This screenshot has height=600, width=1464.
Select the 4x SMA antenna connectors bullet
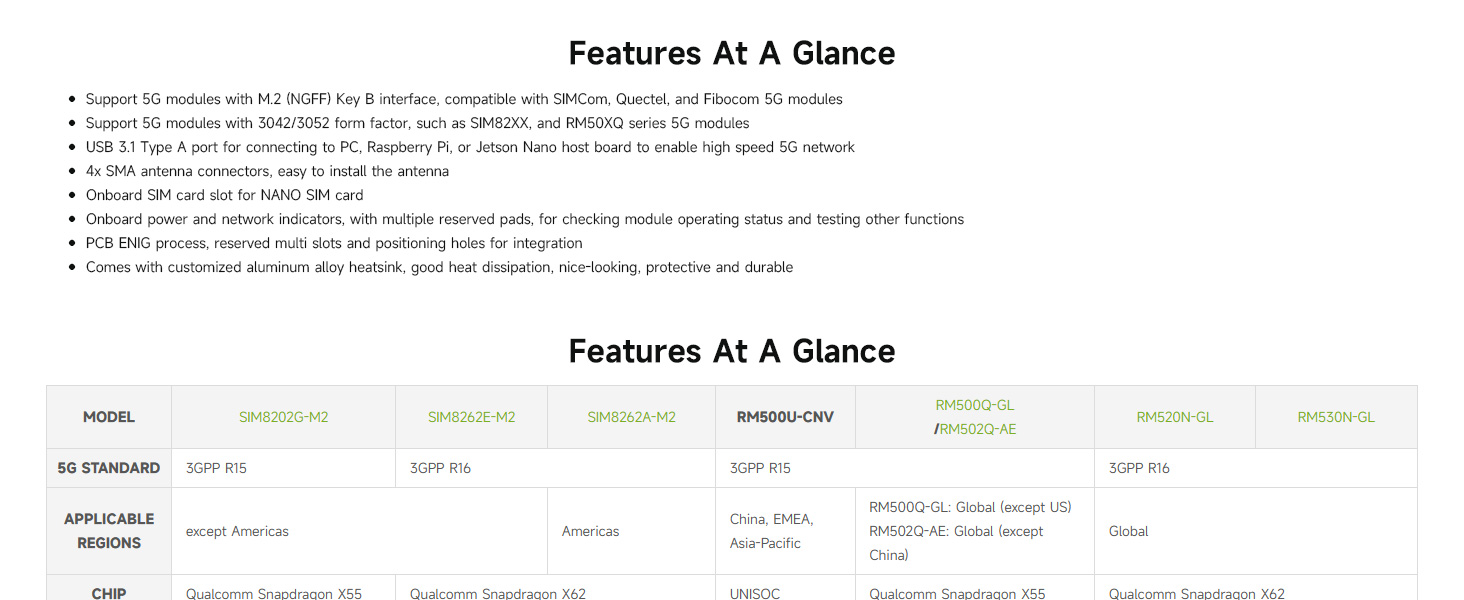267,171
